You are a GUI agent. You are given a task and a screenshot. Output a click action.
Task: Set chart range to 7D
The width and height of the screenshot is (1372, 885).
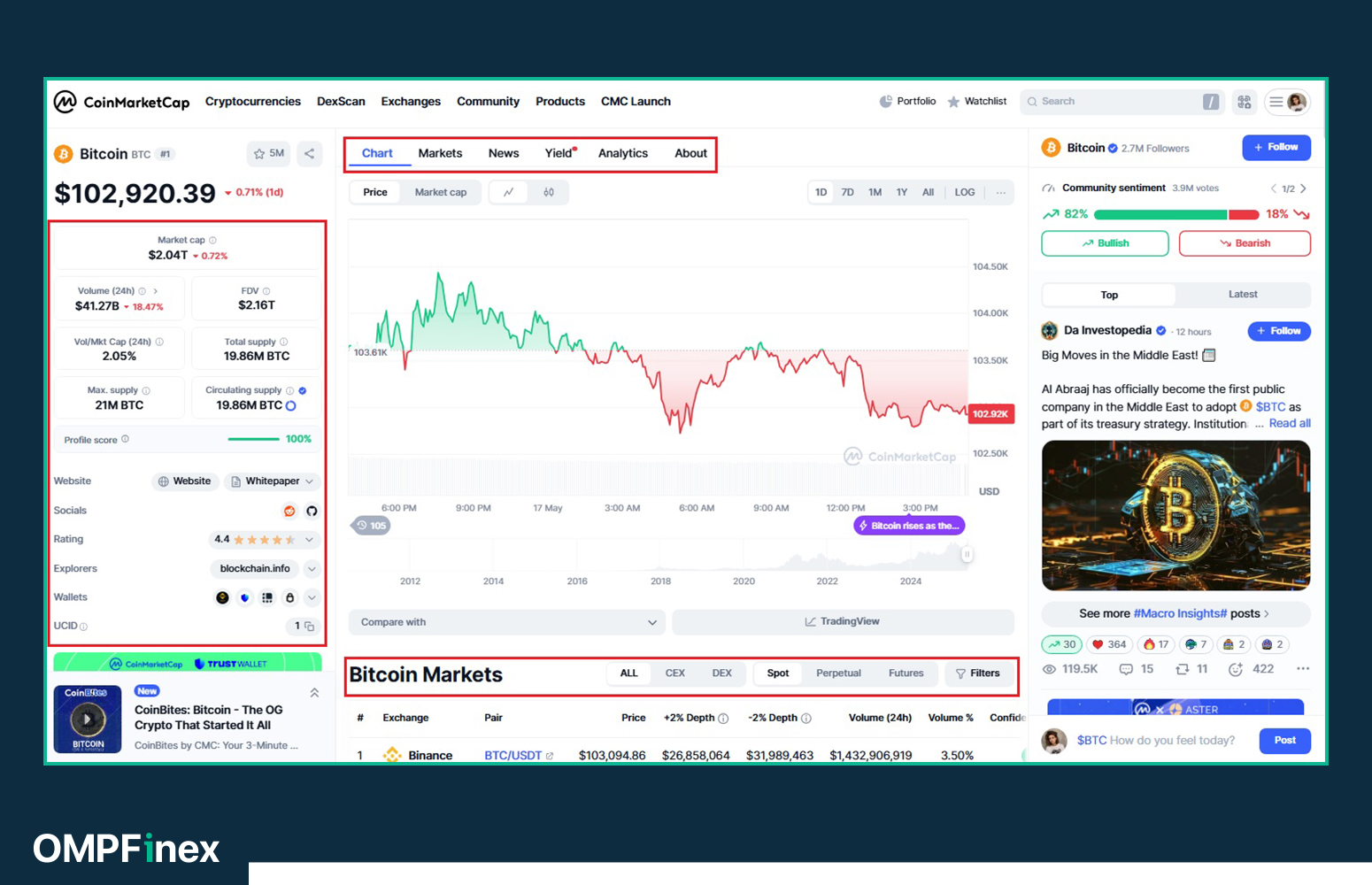(848, 192)
